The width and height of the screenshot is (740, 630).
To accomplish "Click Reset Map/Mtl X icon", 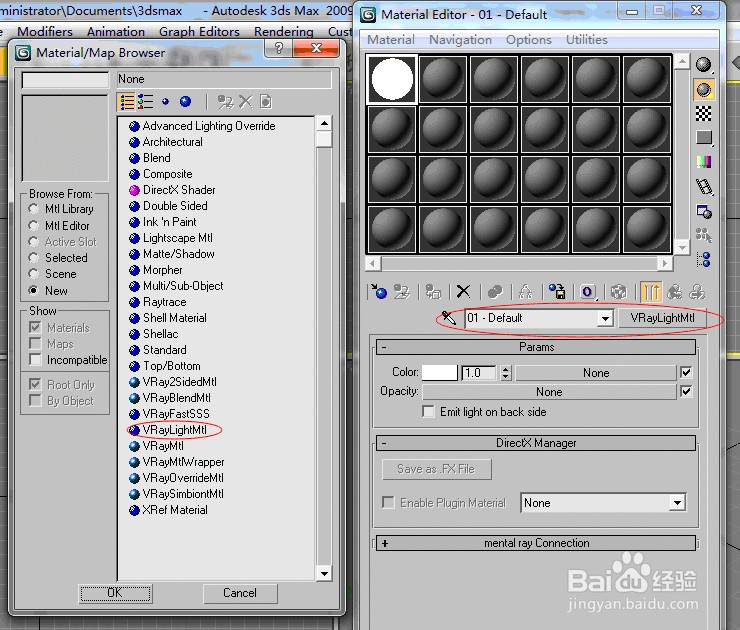I will coord(463,292).
